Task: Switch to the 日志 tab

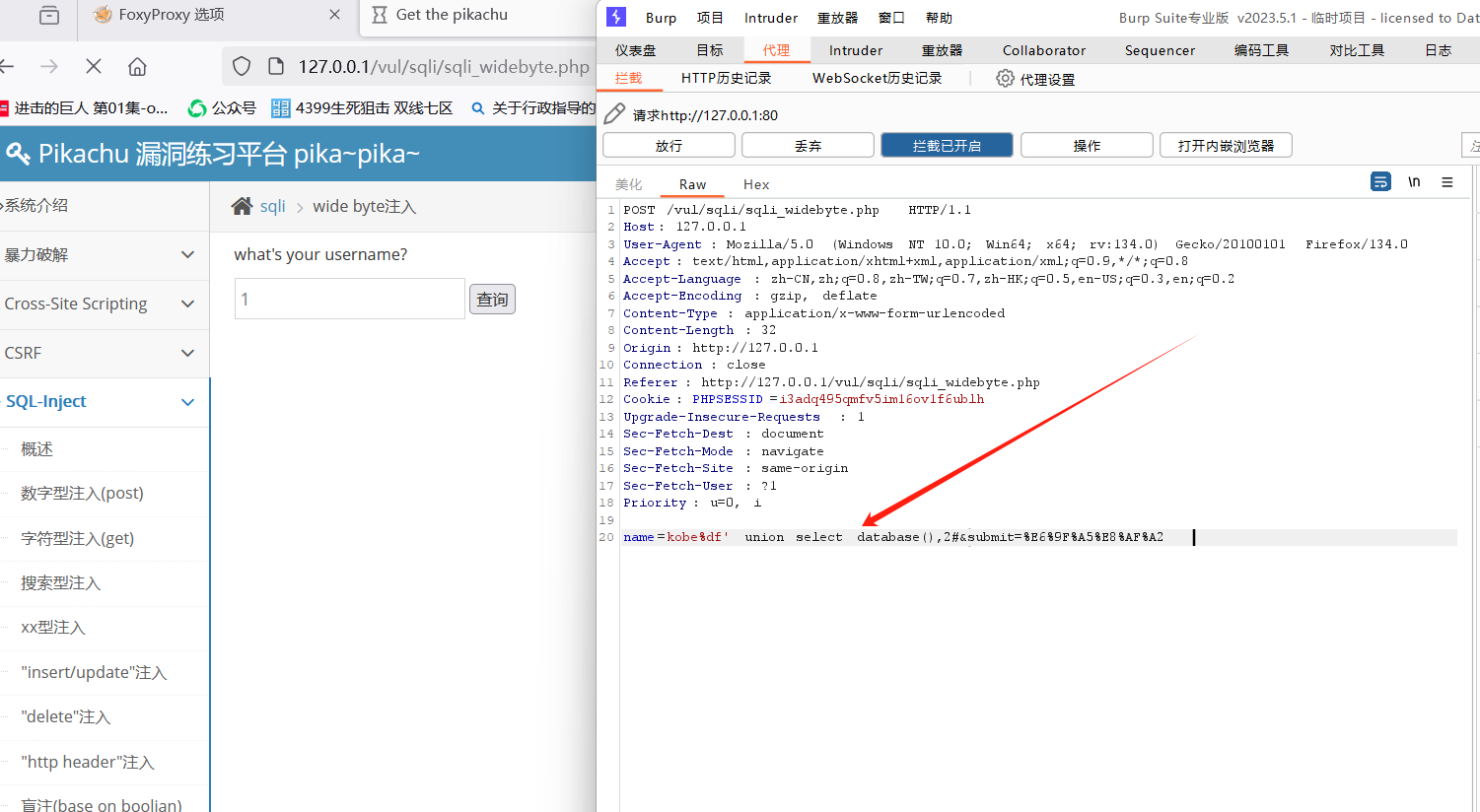Action: tap(1438, 50)
